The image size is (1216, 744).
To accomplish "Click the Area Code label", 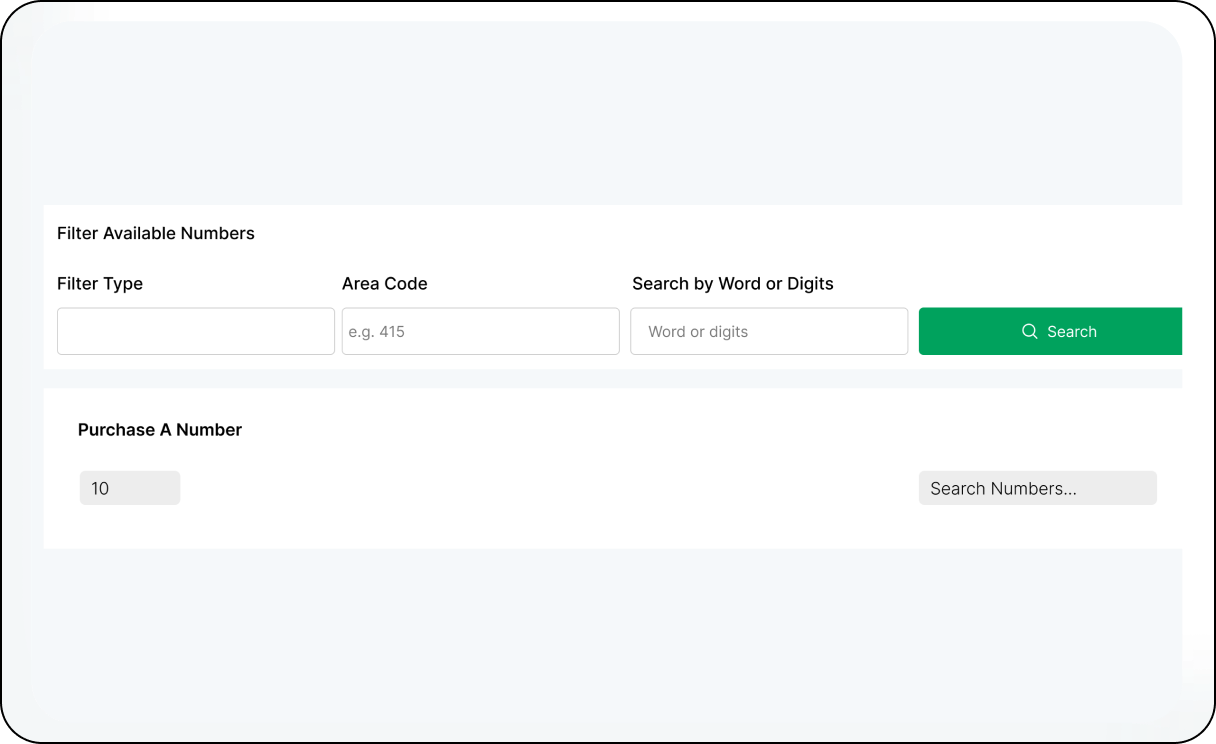I will [384, 284].
